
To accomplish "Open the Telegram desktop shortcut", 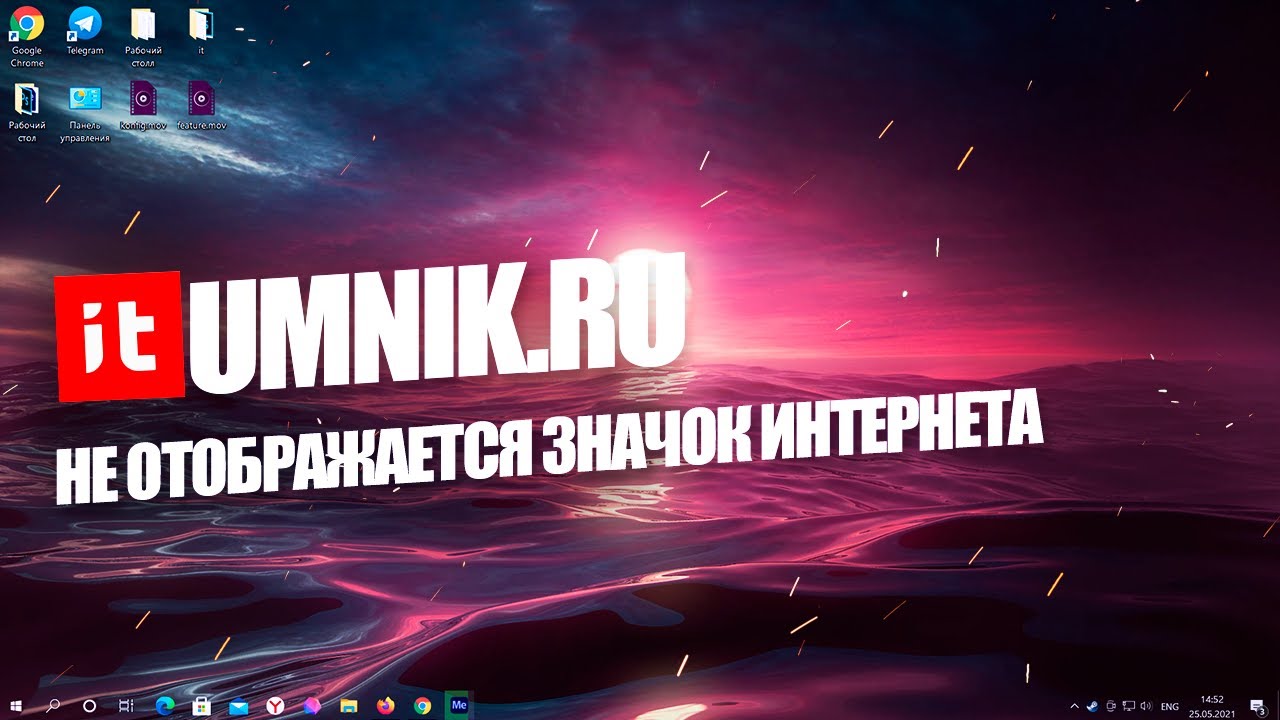I will pyautogui.click(x=85, y=31).
